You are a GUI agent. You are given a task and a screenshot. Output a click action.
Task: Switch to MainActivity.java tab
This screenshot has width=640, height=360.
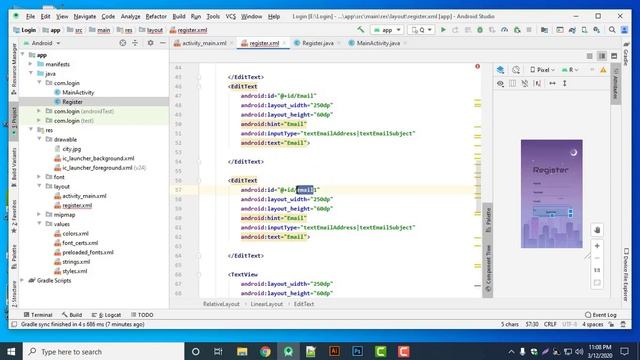(x=378, y=43)
